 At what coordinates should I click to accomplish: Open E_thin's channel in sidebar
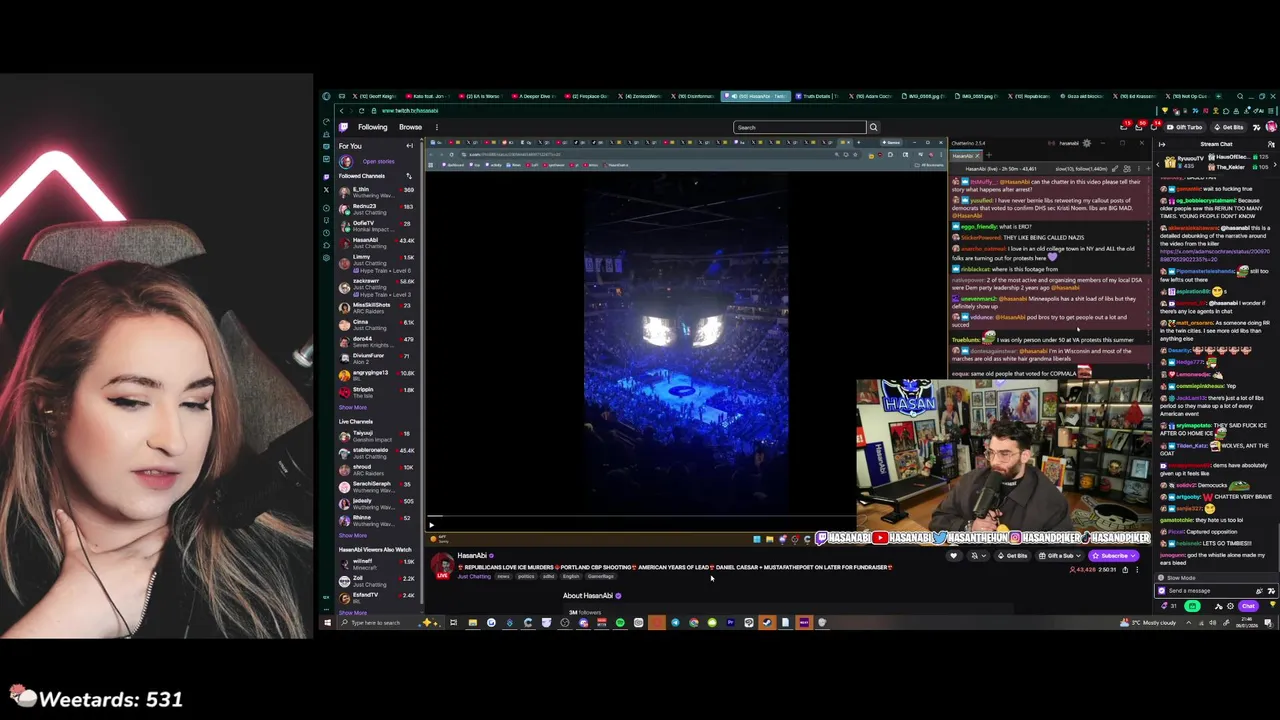point(377,191)
